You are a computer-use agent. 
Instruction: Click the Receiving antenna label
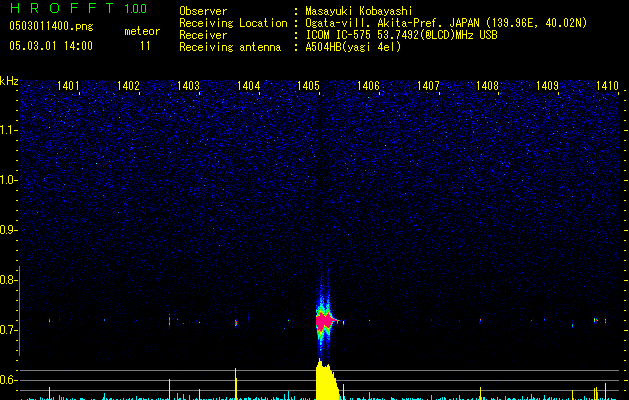[x=230, y=47]
